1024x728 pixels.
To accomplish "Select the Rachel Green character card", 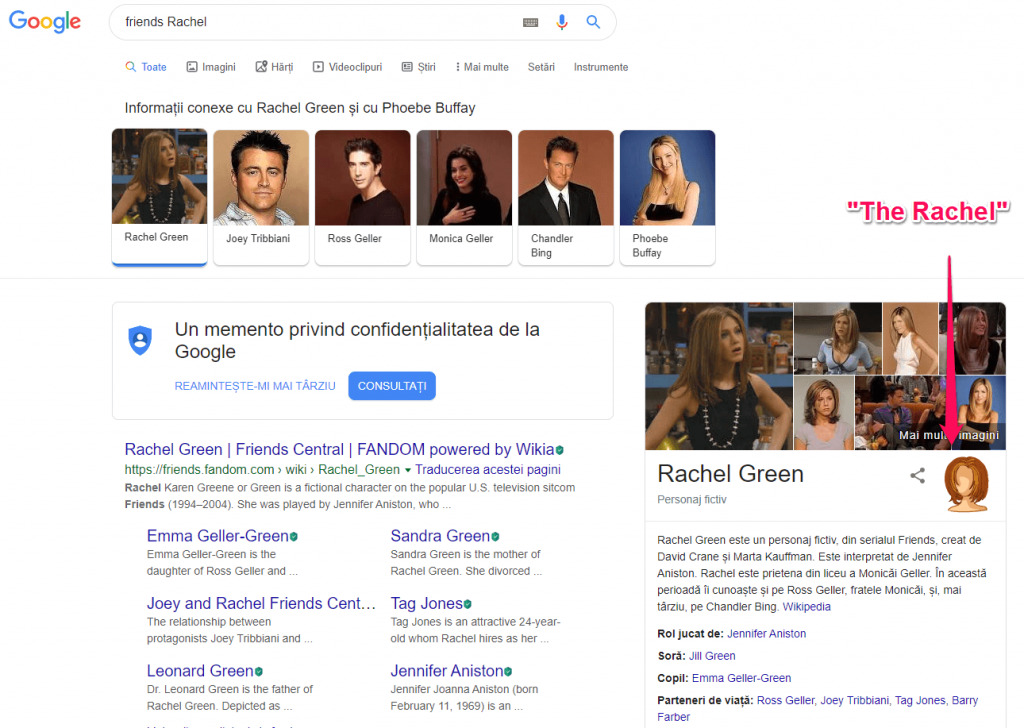I will pyautogui.click(x=159, y=197).
